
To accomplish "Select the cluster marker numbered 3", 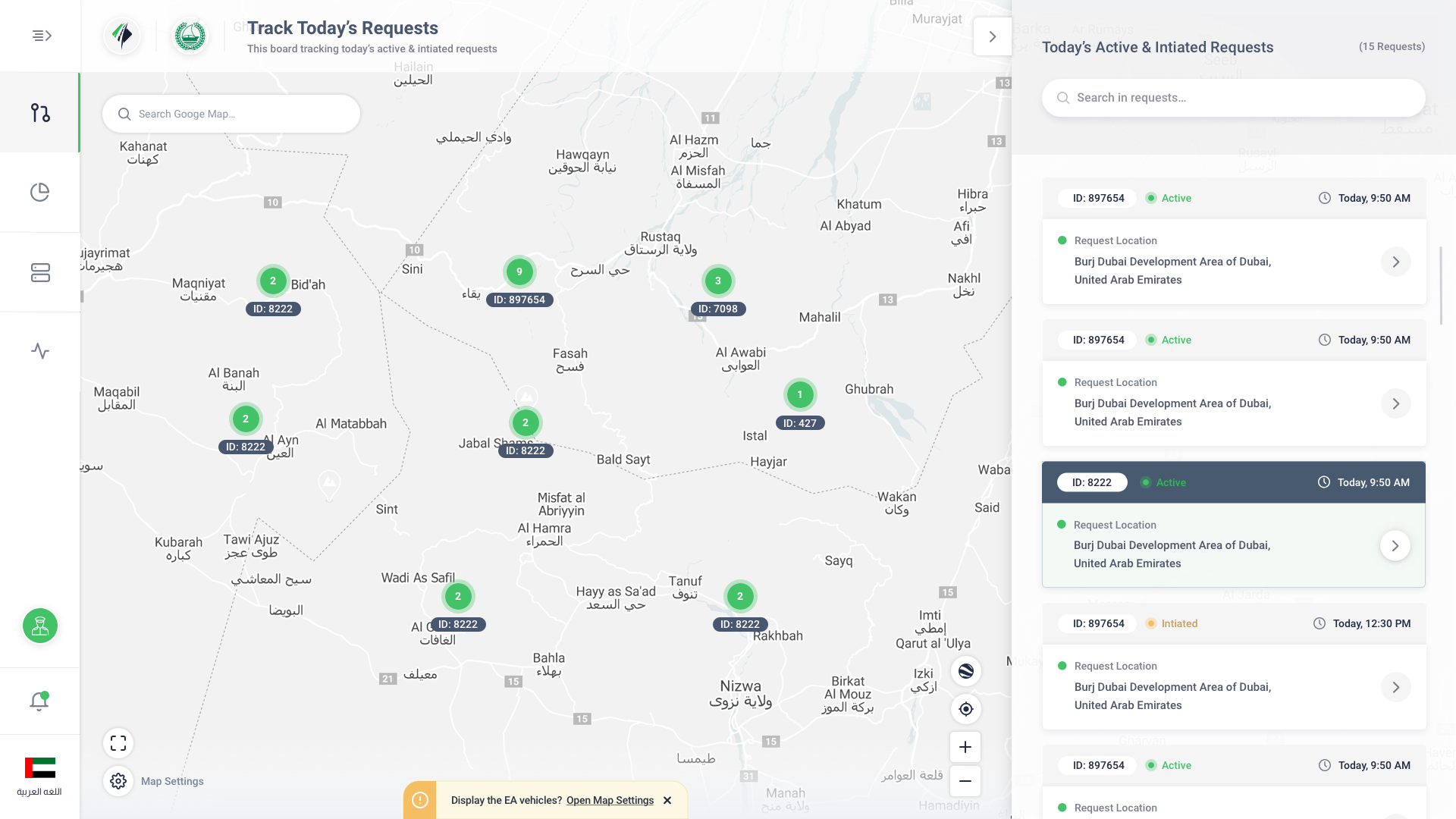I will pyautogui.click(x=718, y=281).
